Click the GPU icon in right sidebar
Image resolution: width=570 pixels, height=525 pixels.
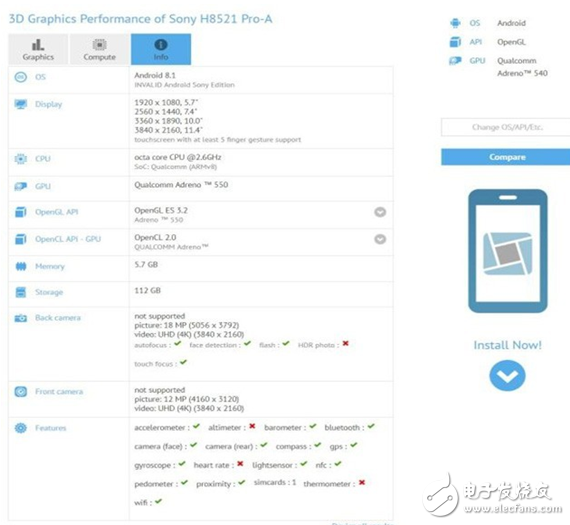(x=455, y=61)
